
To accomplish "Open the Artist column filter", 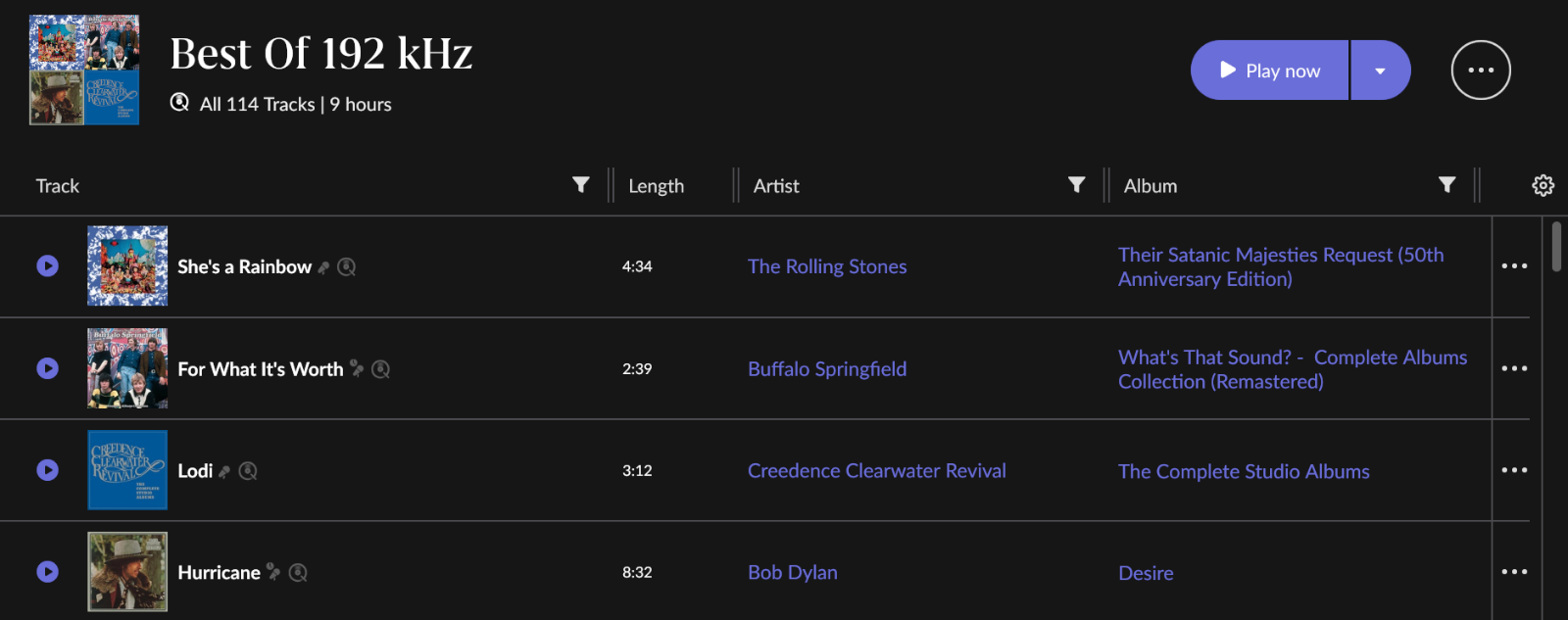I will point(1077,185).
